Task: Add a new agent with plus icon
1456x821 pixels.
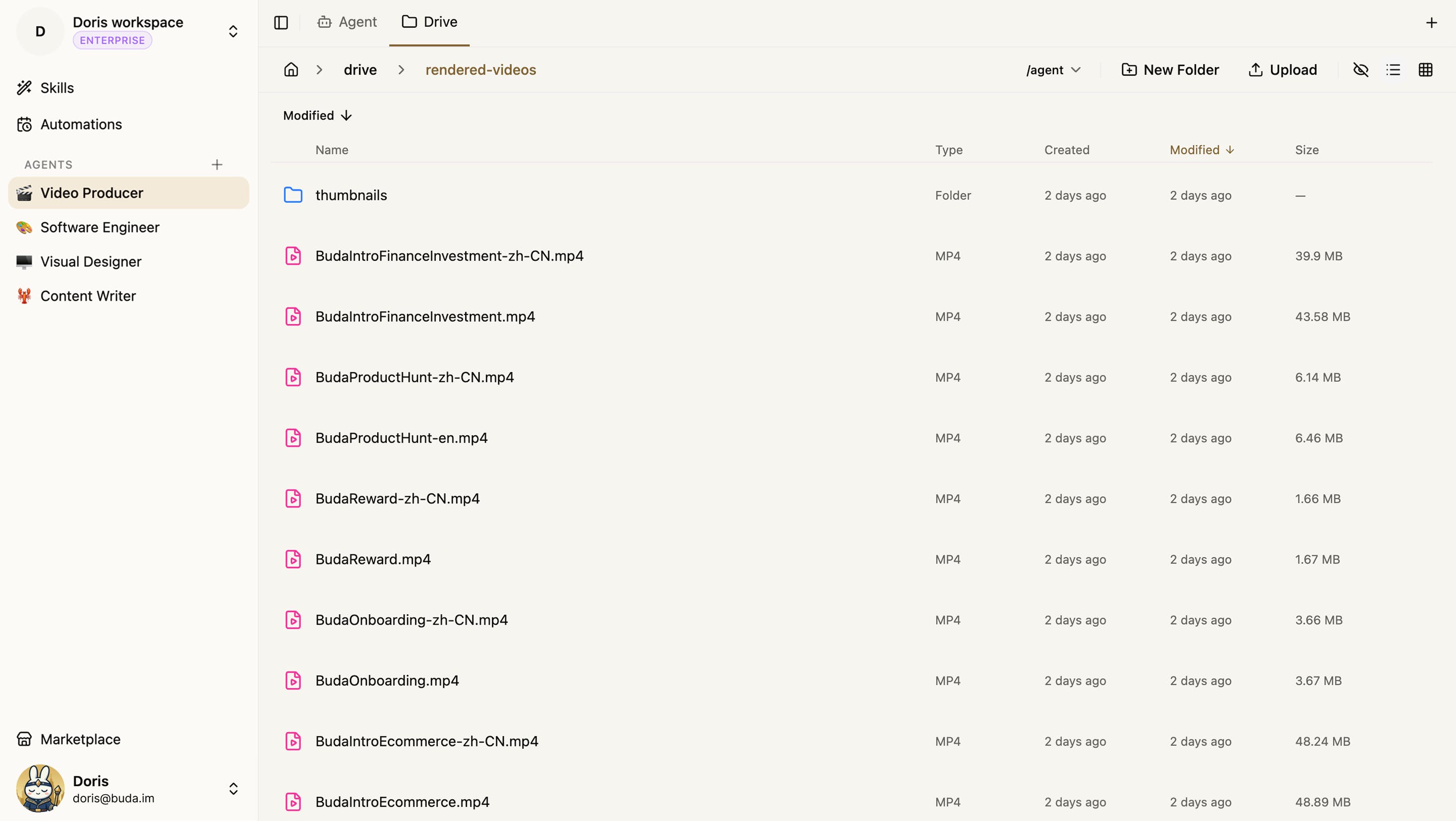Action: [x=217, y=165]
